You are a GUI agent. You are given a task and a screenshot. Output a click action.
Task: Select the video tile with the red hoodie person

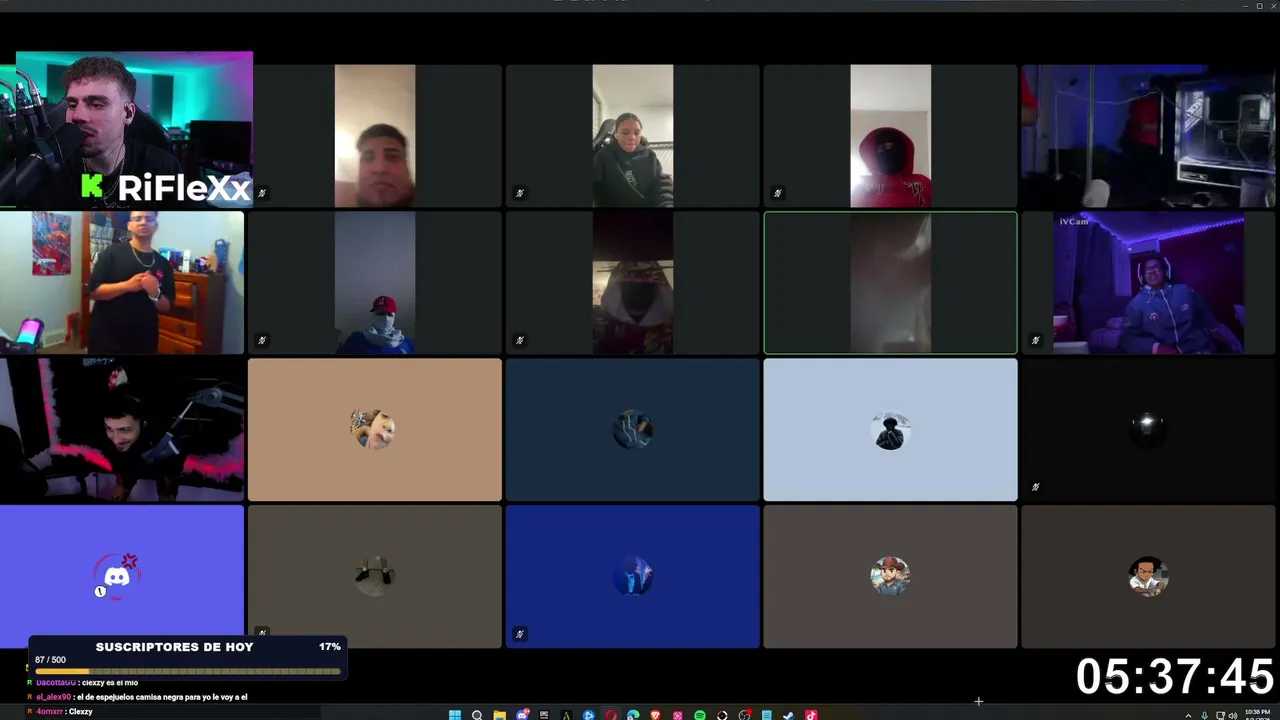pos(890,136)
